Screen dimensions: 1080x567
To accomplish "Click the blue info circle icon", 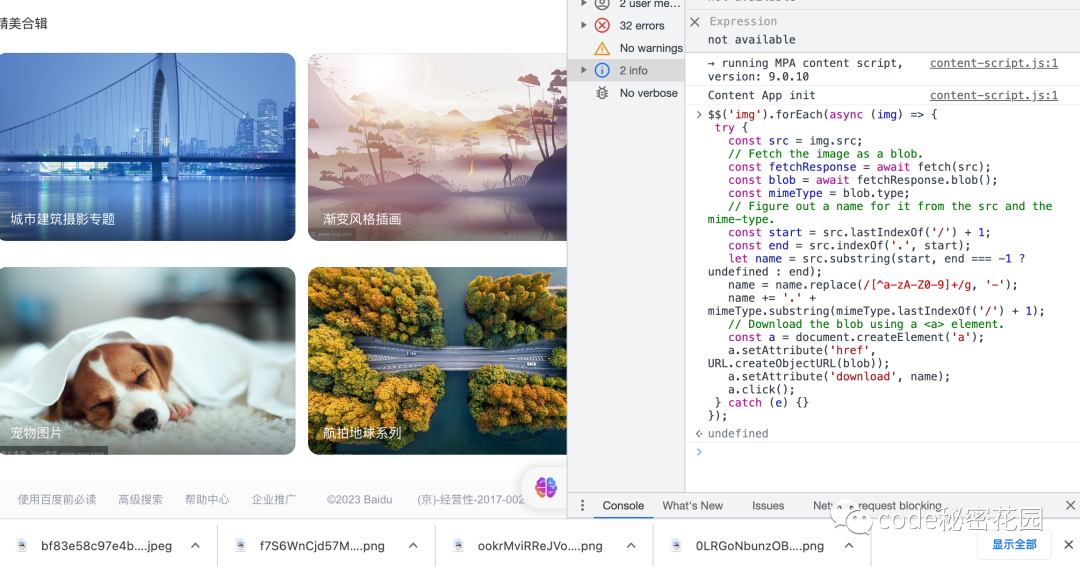I will [x=602, y=70].
